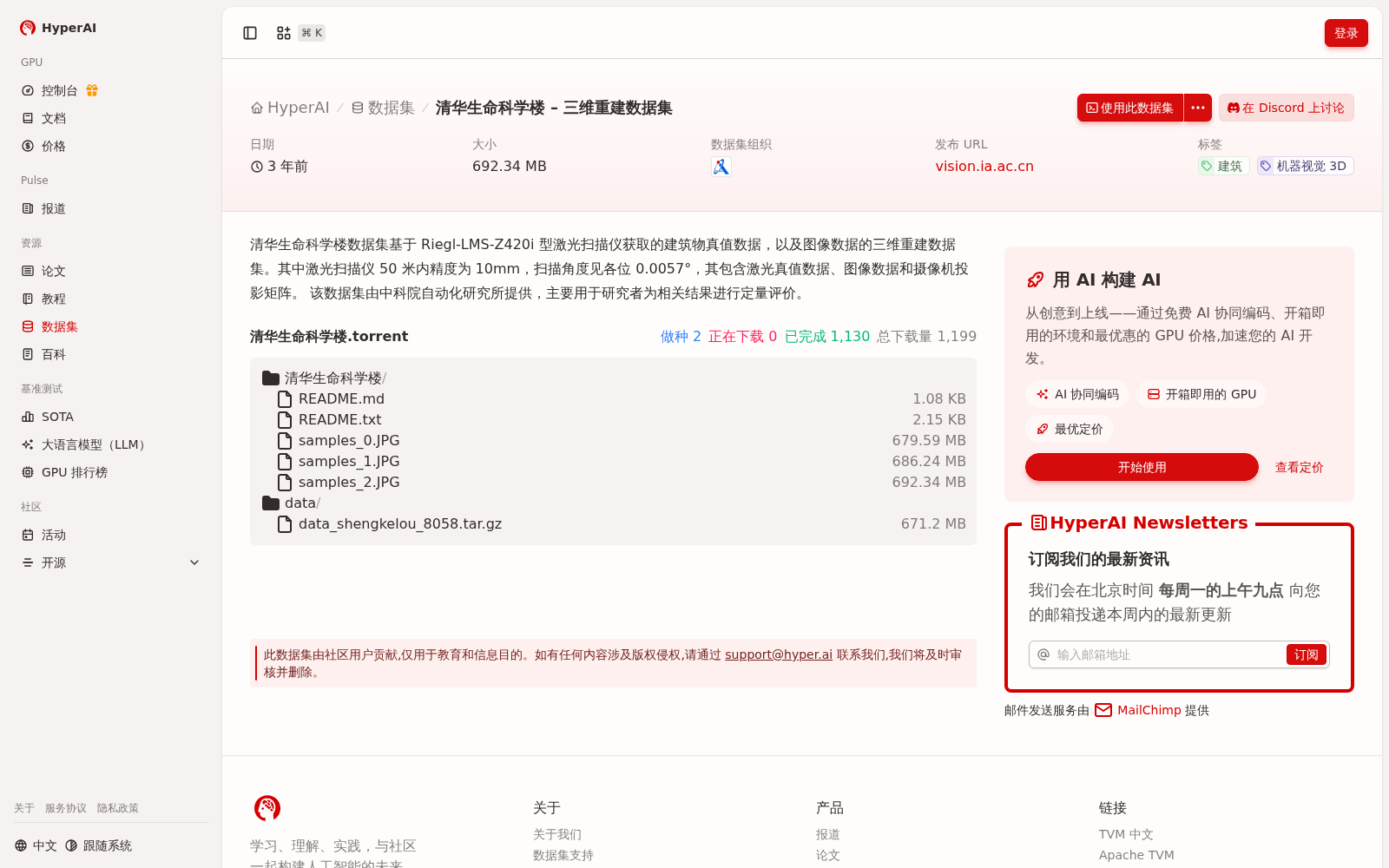Click 隐私政策 link at sidebar bottom
Image resolution: width=1389 pixels, height=868 pixels.
[118, 808]
